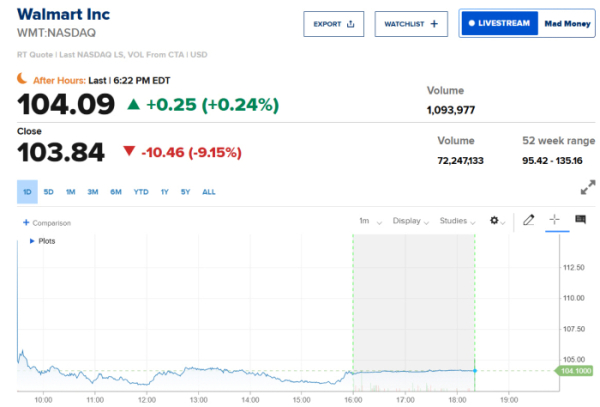Click the volume value 72,247,133

460,161
